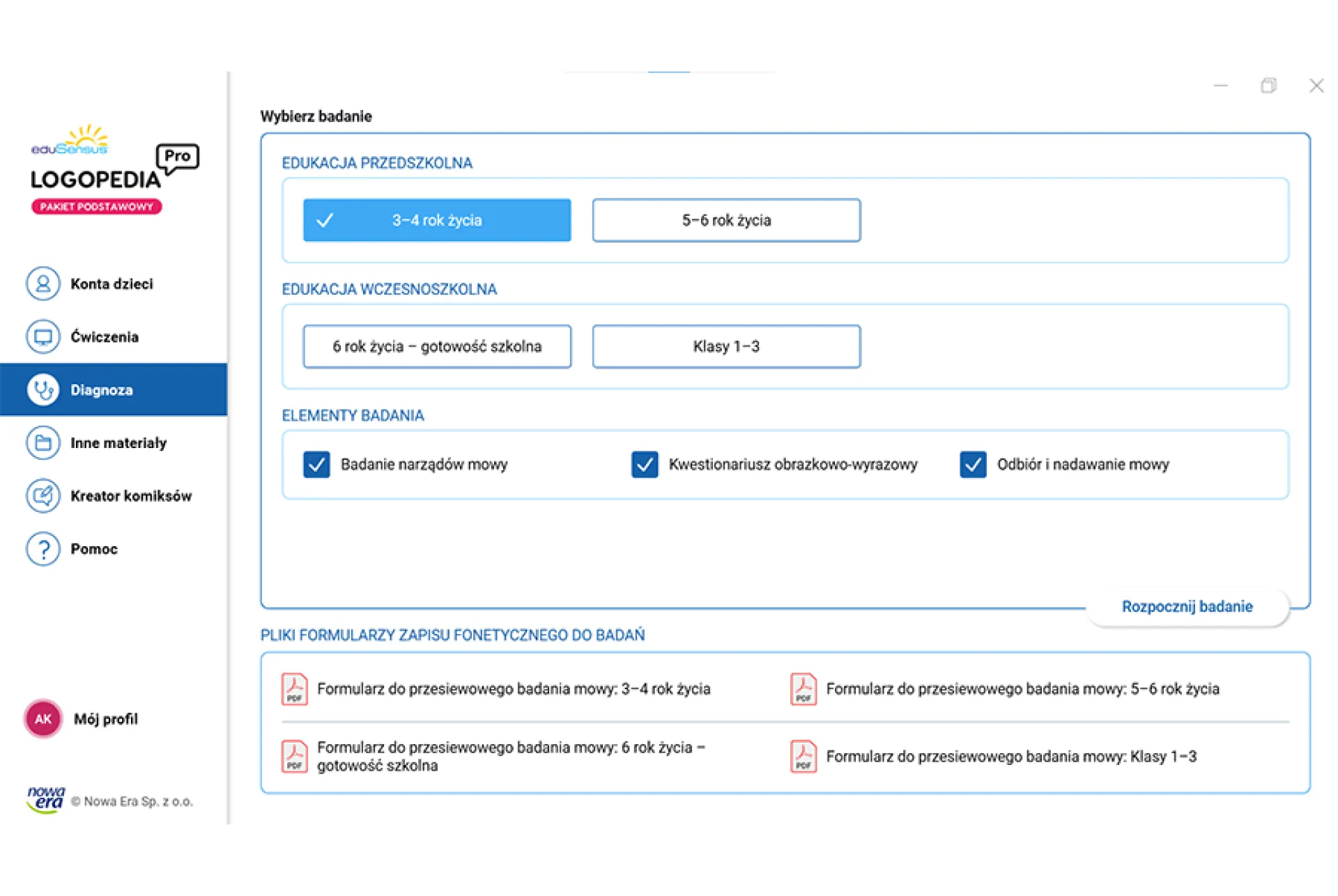Disable Odbiór i nadawanie mowy checkbox
This screenshot has width=1338, height=896.
(973, 465)
